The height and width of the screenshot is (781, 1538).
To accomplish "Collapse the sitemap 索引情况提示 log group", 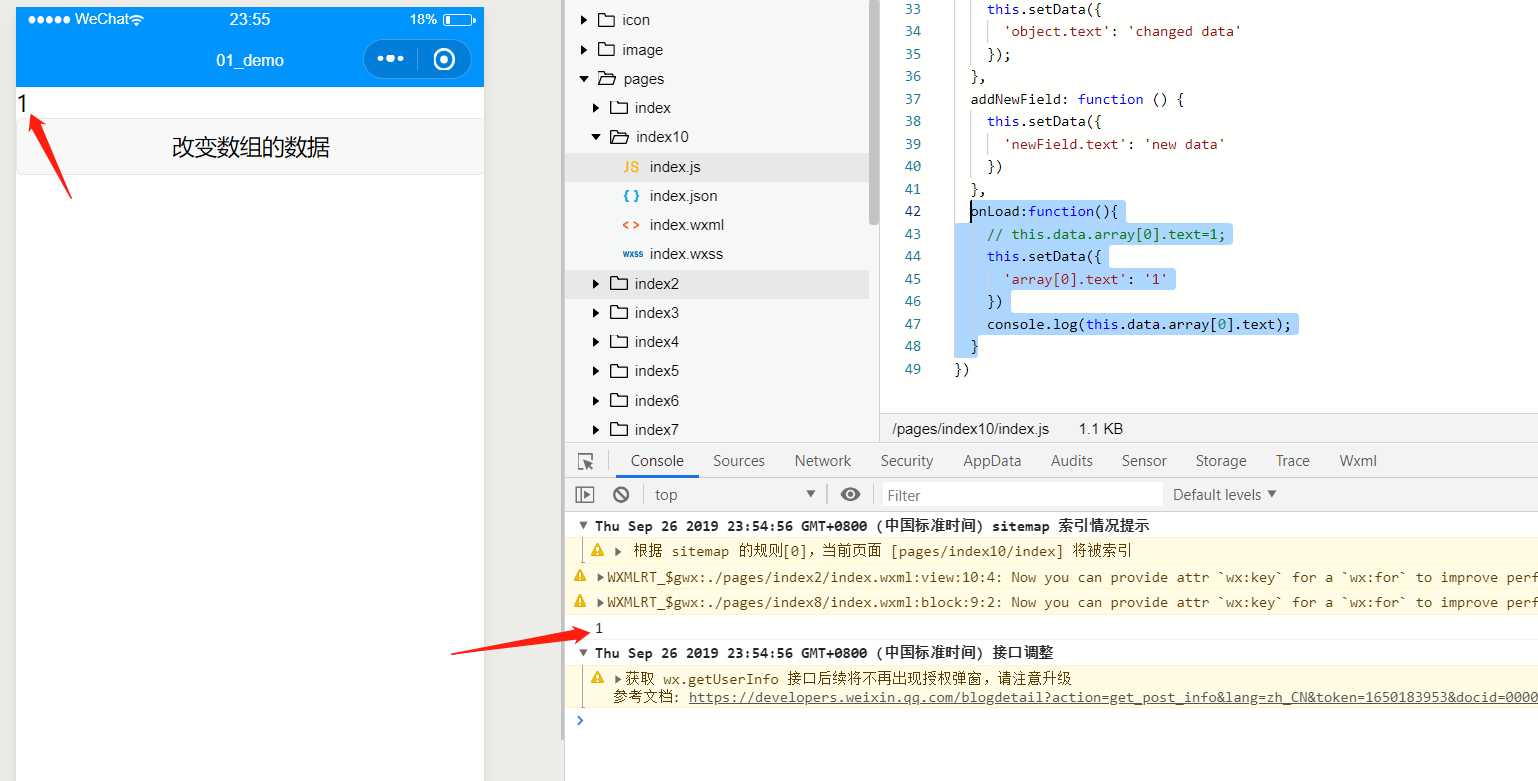I will 584,526.
